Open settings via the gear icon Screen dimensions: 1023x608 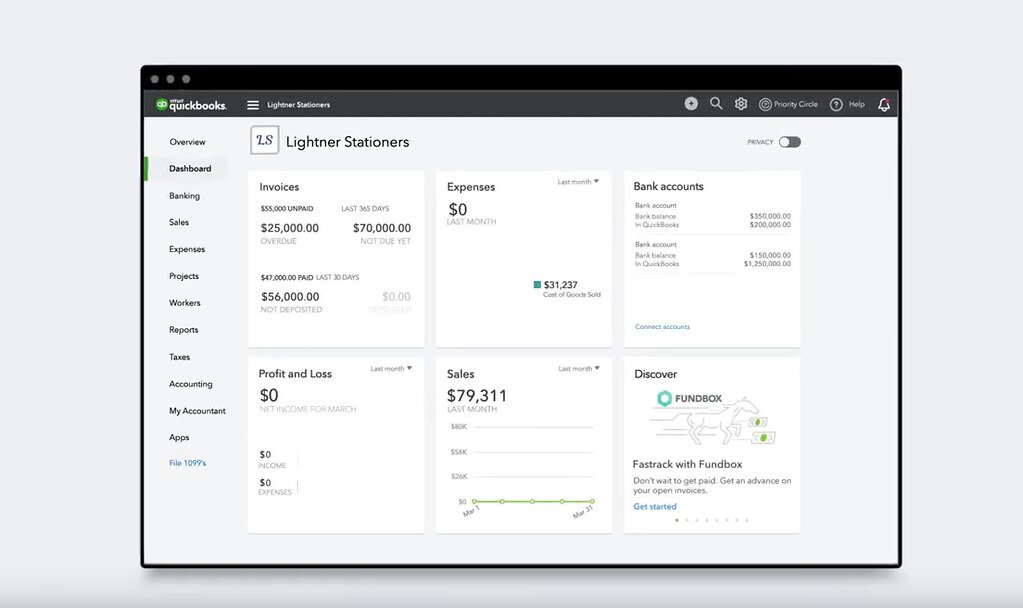pos(741,104)
